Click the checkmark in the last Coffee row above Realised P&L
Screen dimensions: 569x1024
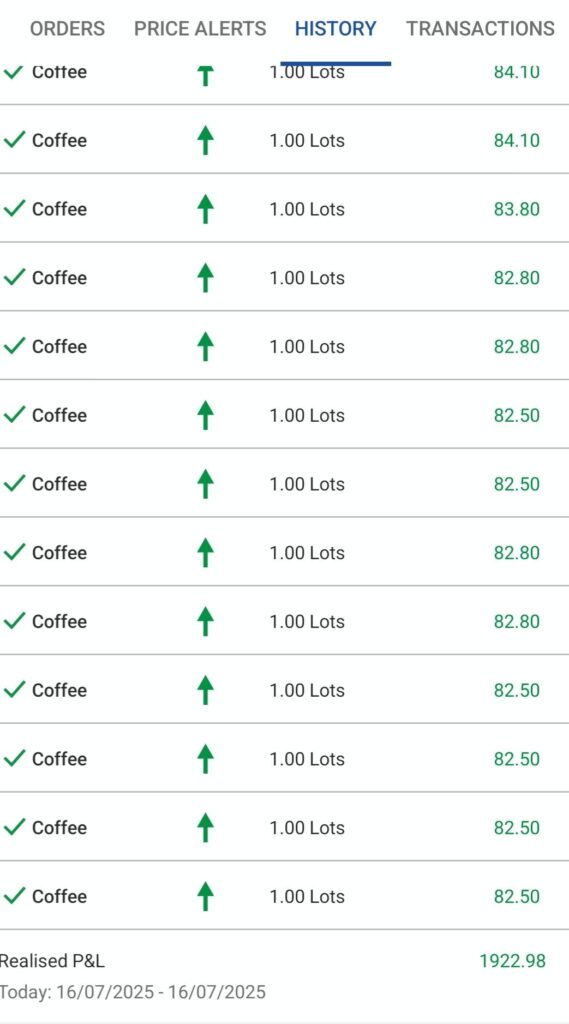pos(14,895)
